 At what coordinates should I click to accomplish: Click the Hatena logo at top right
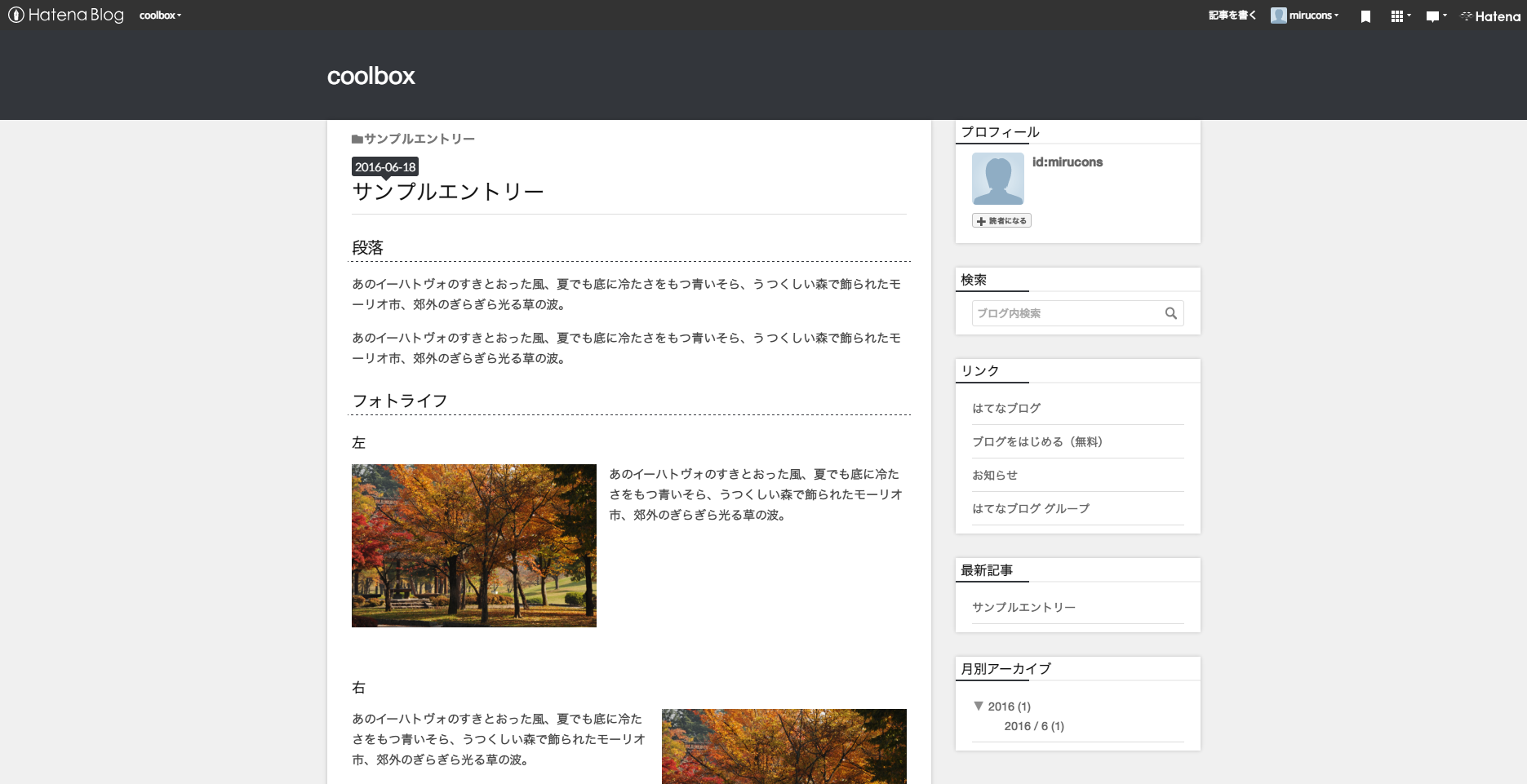[1490, 16]
